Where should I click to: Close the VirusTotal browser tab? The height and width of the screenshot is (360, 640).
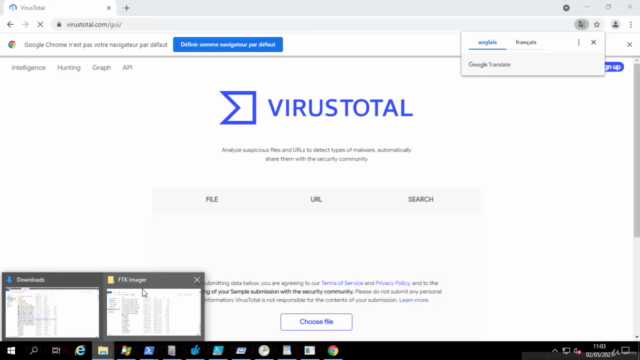(109, 8)
